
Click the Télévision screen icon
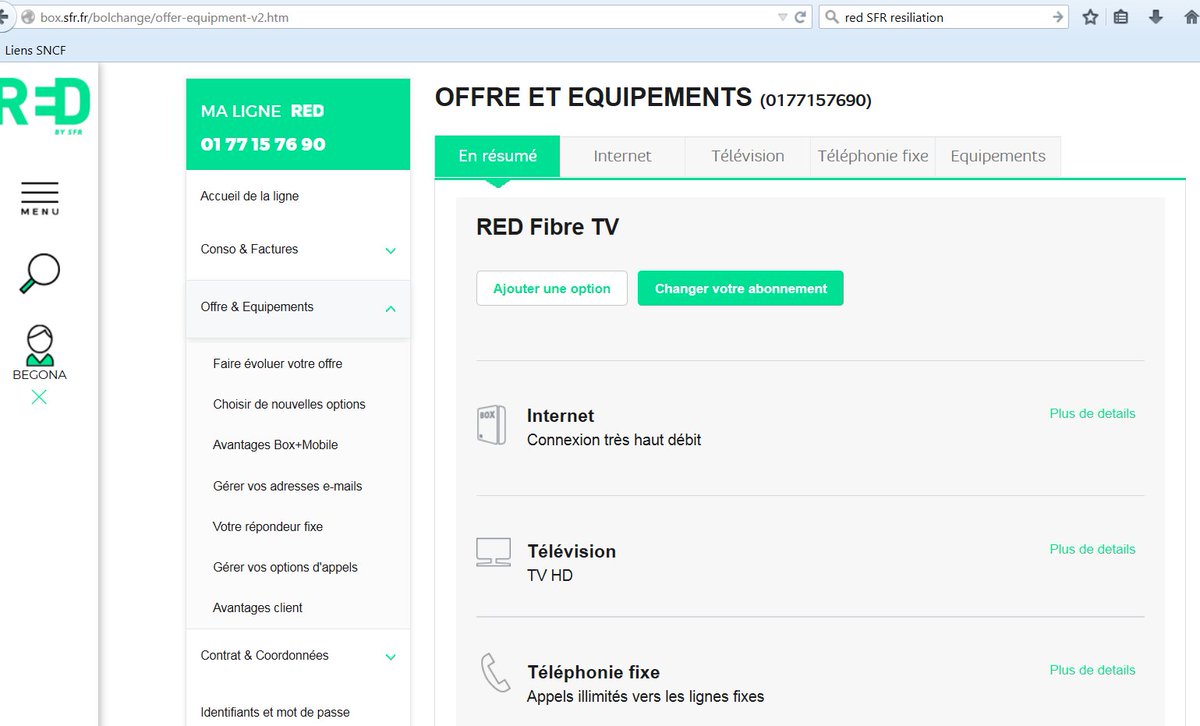coord(493,551)
